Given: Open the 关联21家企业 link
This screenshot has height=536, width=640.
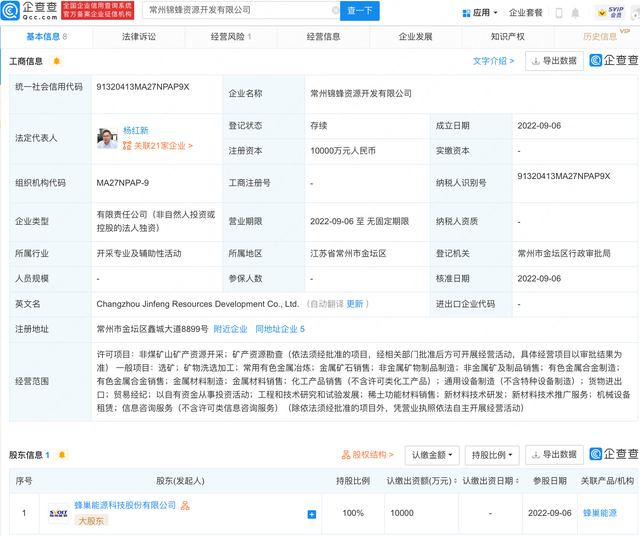Looking at the screenshot, I should point(158,146).
